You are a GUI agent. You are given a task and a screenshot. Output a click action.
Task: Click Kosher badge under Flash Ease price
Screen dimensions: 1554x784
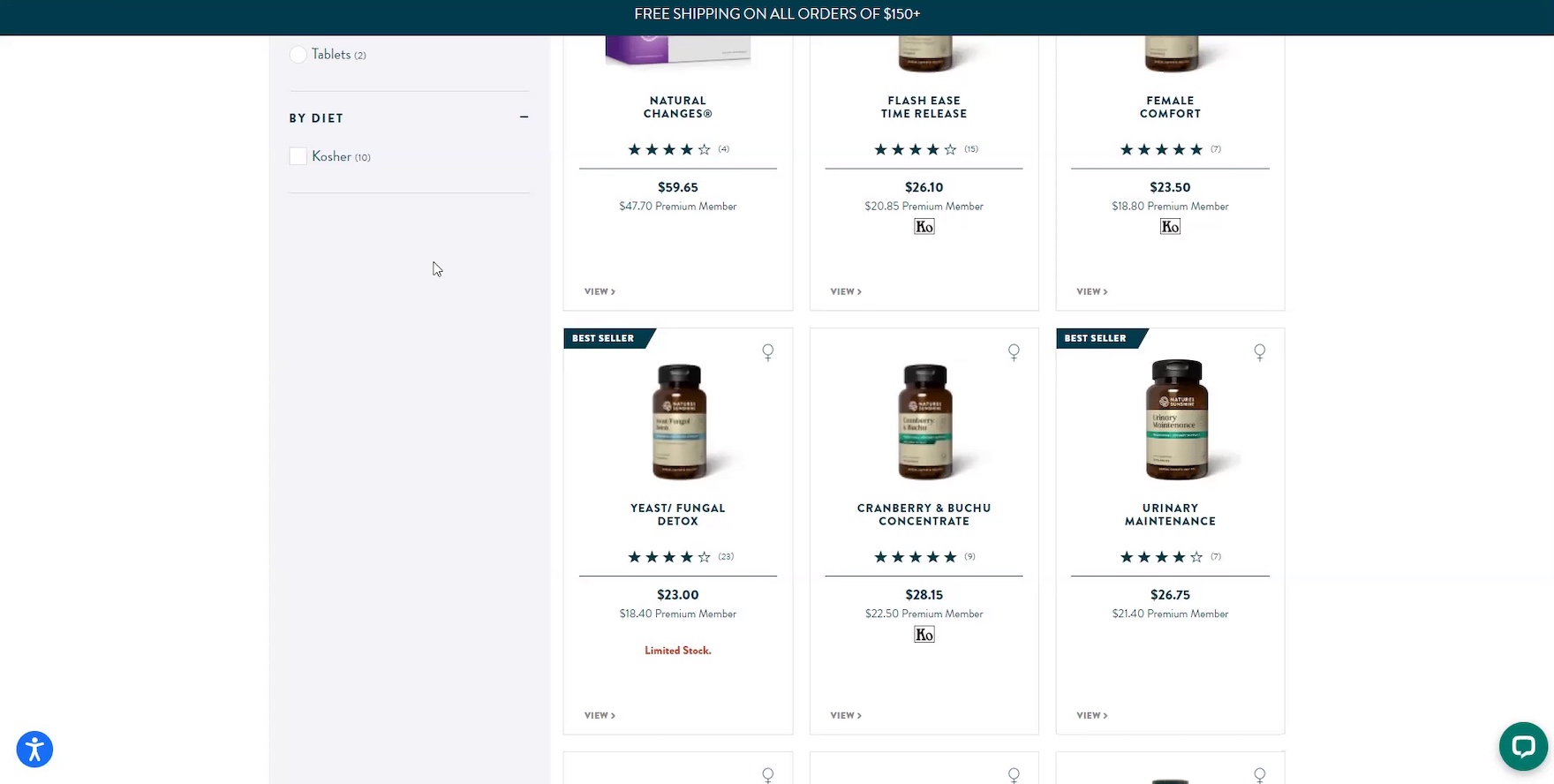pyautogui.click(x=924, y=227)
